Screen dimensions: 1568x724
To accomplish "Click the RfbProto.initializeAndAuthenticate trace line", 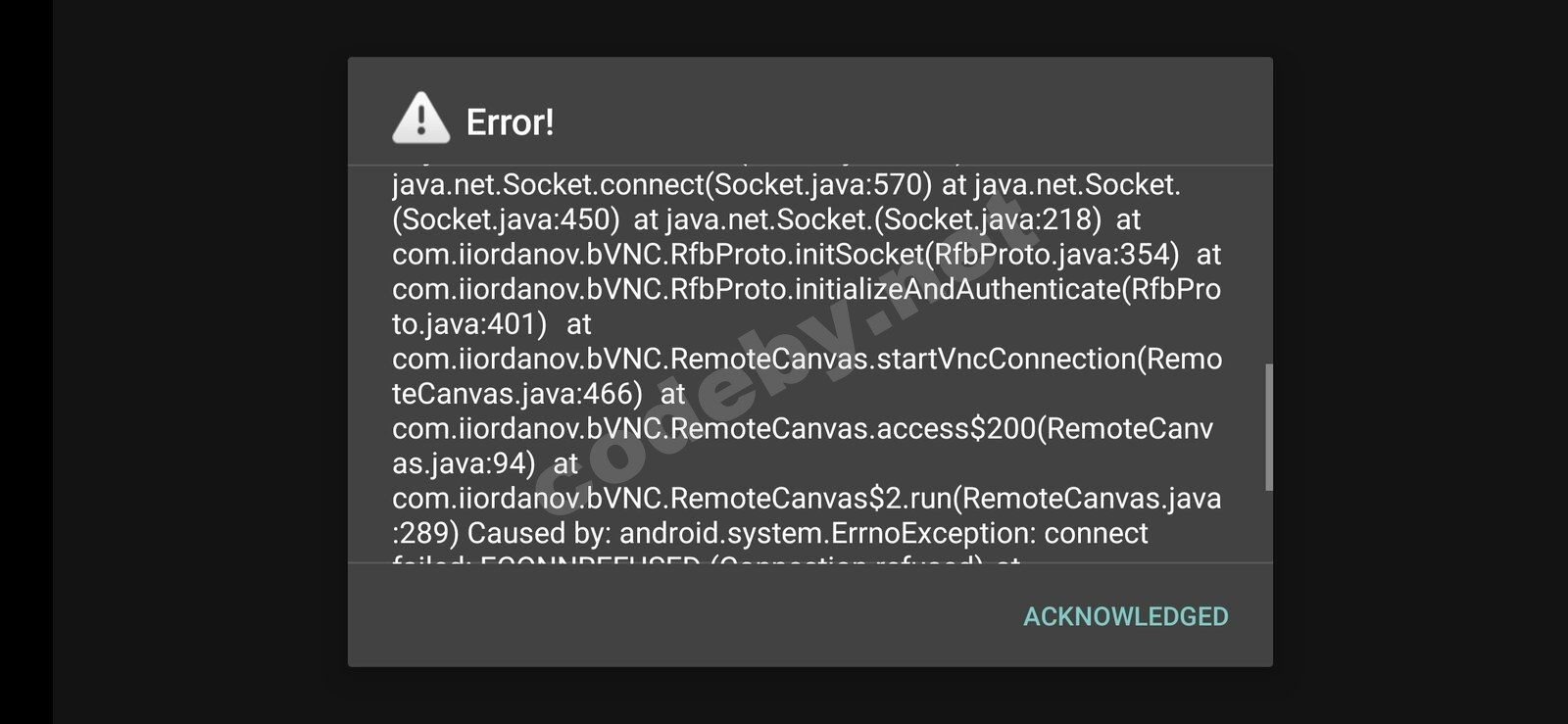I will click(x=806, y=289).
